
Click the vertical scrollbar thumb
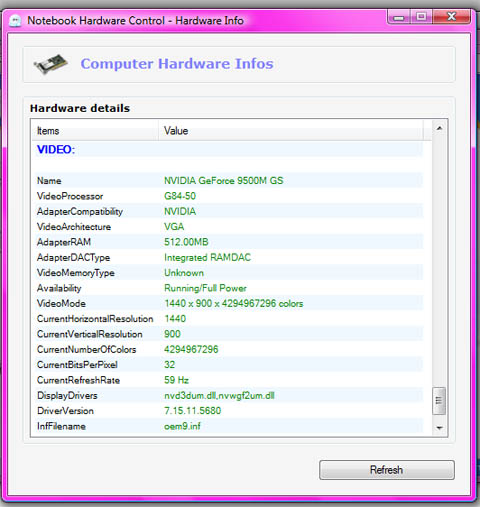(x=439, y=401)
